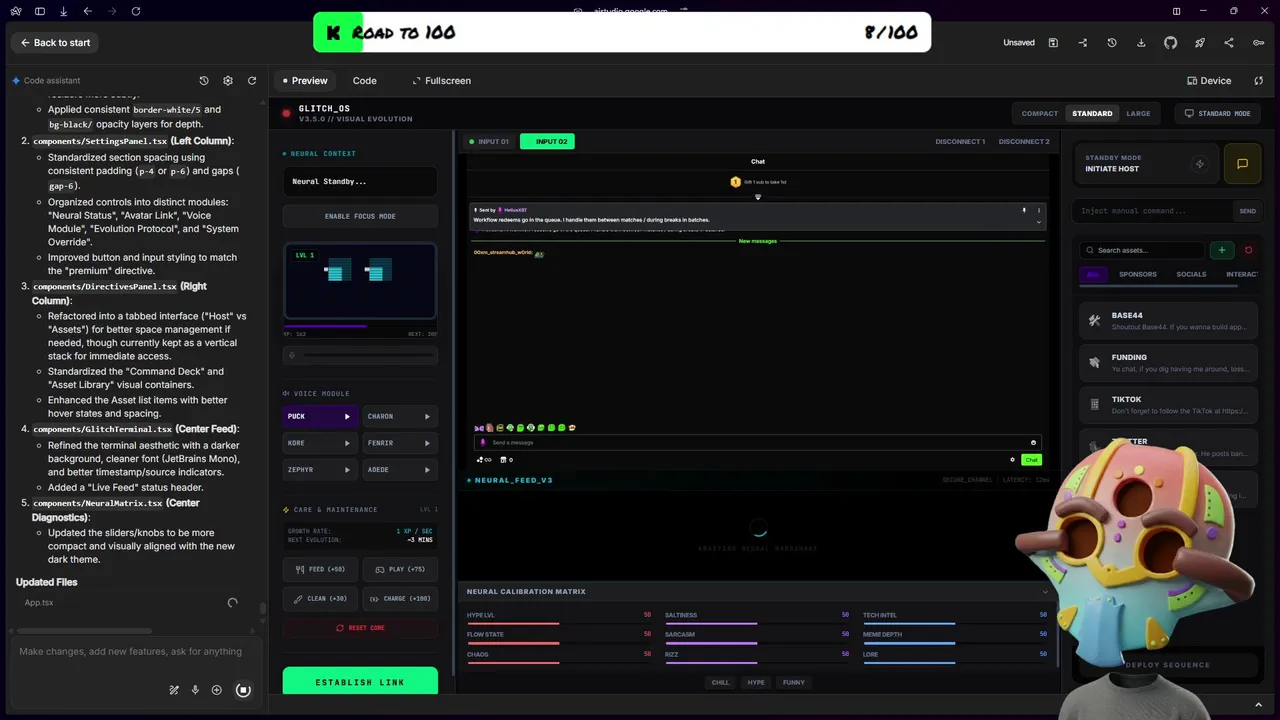Image resolution: width=1280 pixels, height=720 pixels.
Task: Select the Kore voice
Action: [320, 443]
